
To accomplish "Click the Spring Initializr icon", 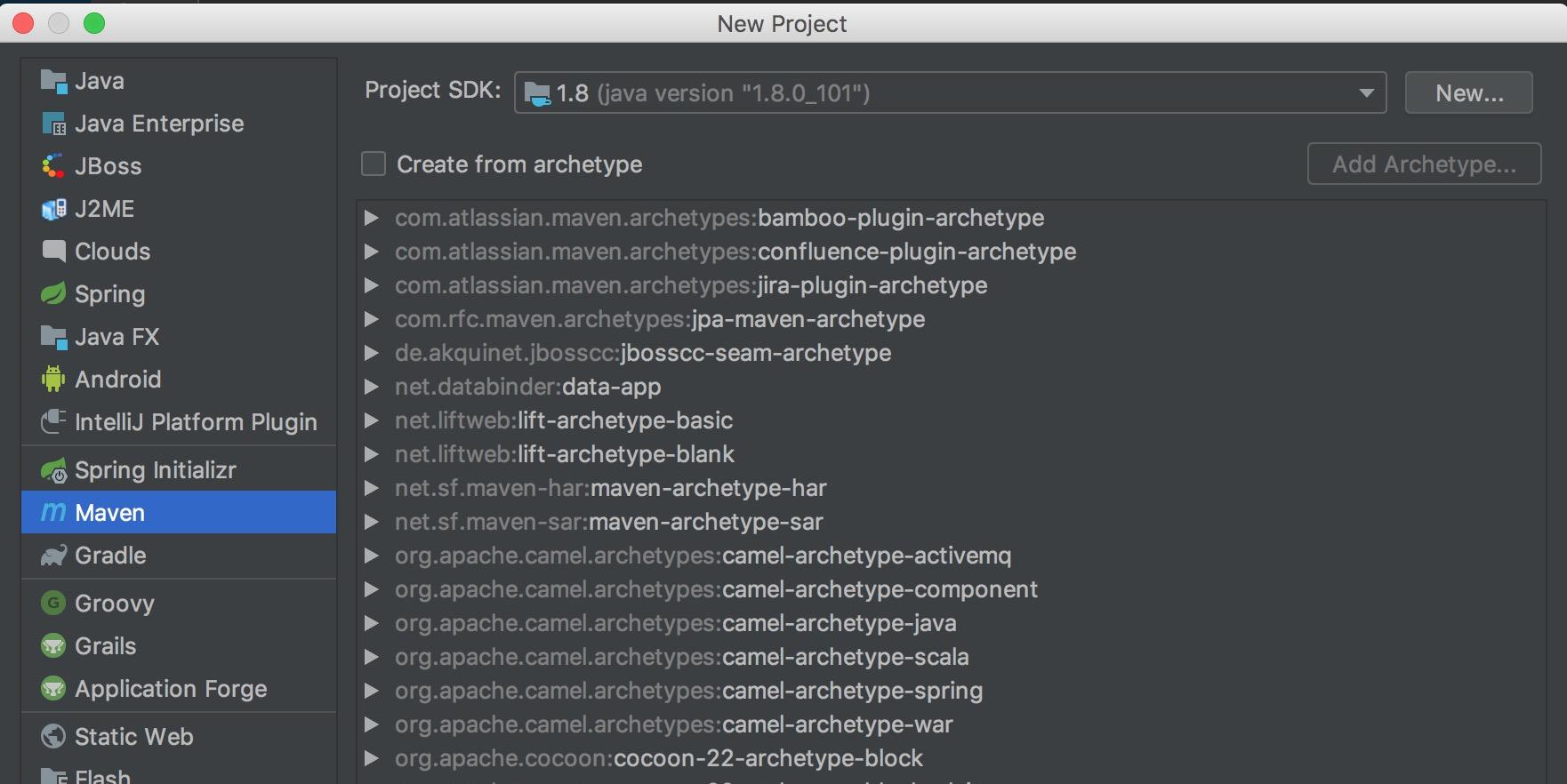I will 53,470.
